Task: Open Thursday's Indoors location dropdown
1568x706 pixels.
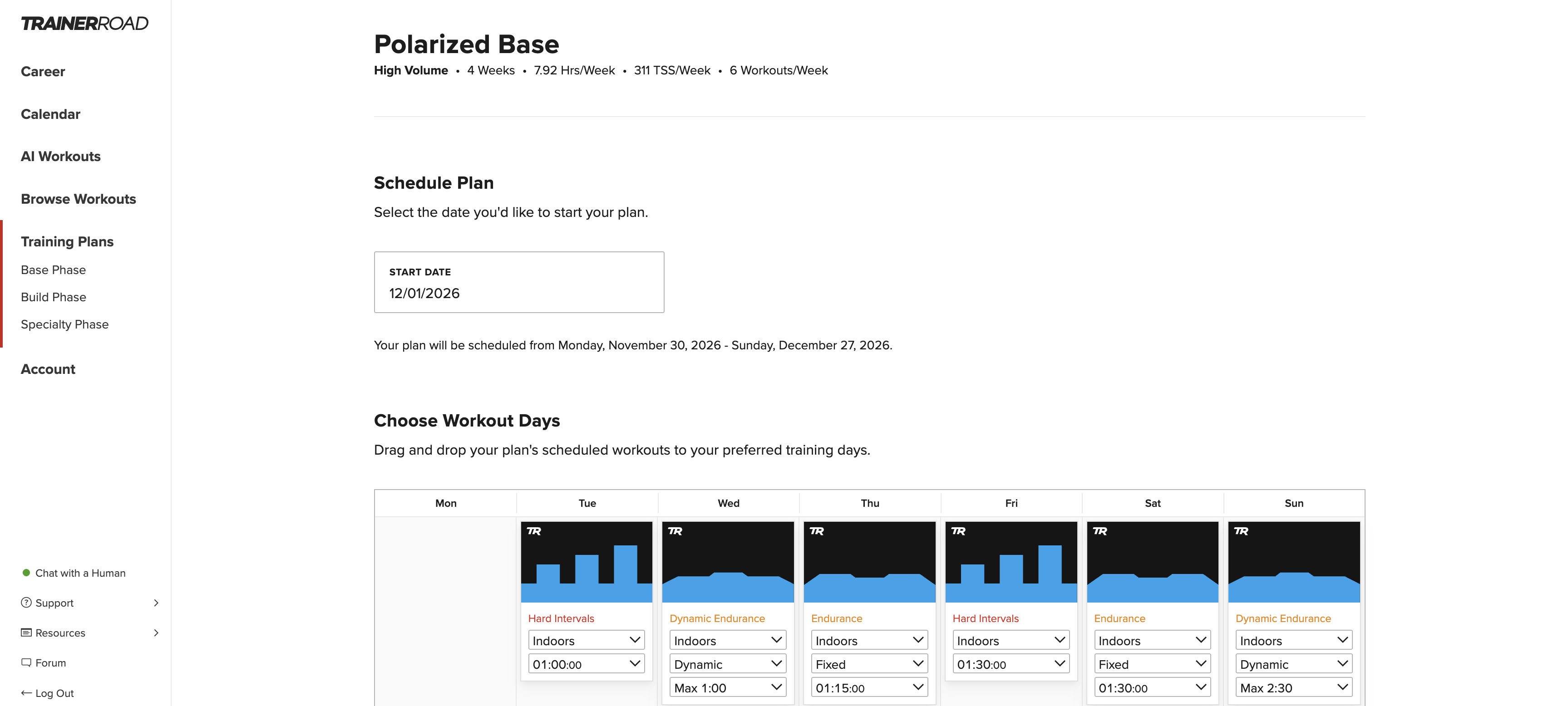Action: click(x=869, y=640)
